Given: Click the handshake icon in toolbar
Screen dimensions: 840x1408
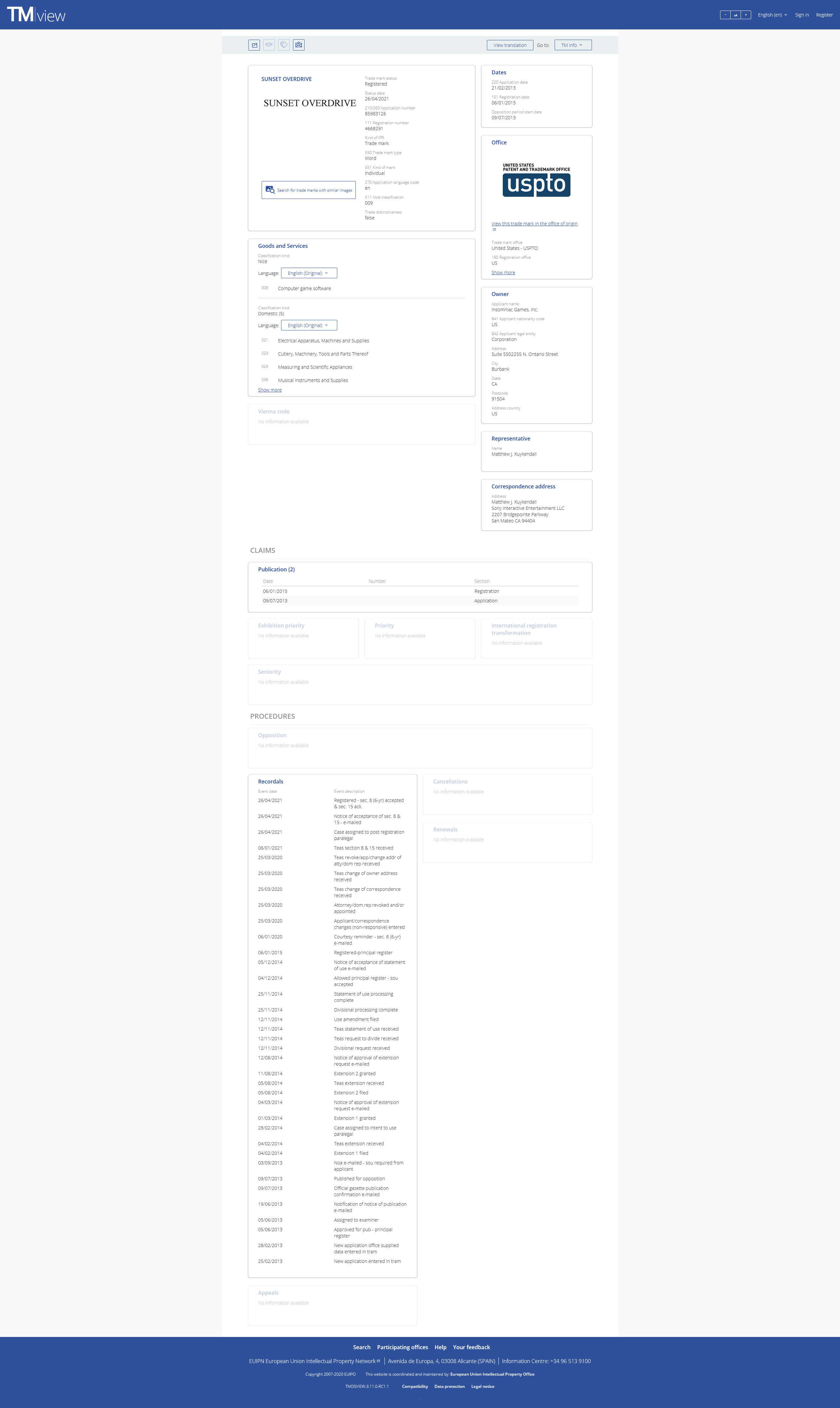Looking at the screenshot, I should (x=269, y=45).
